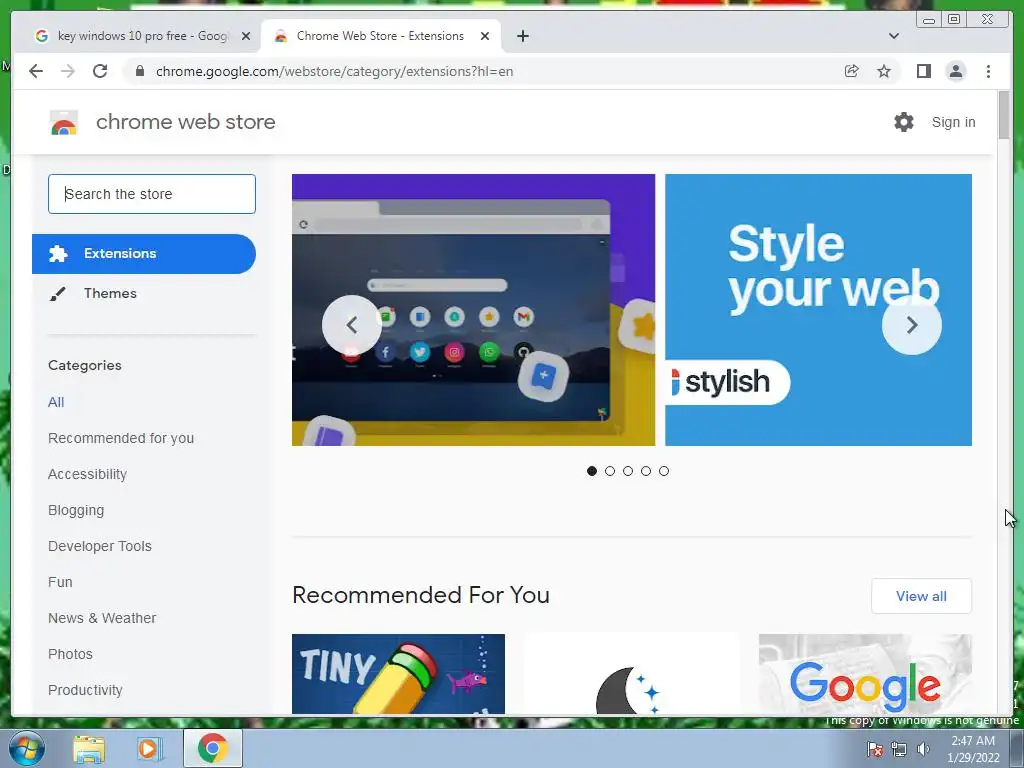Open the Tiny pencil extension card
Screen dimensions: 1024x768
[398, 674]
